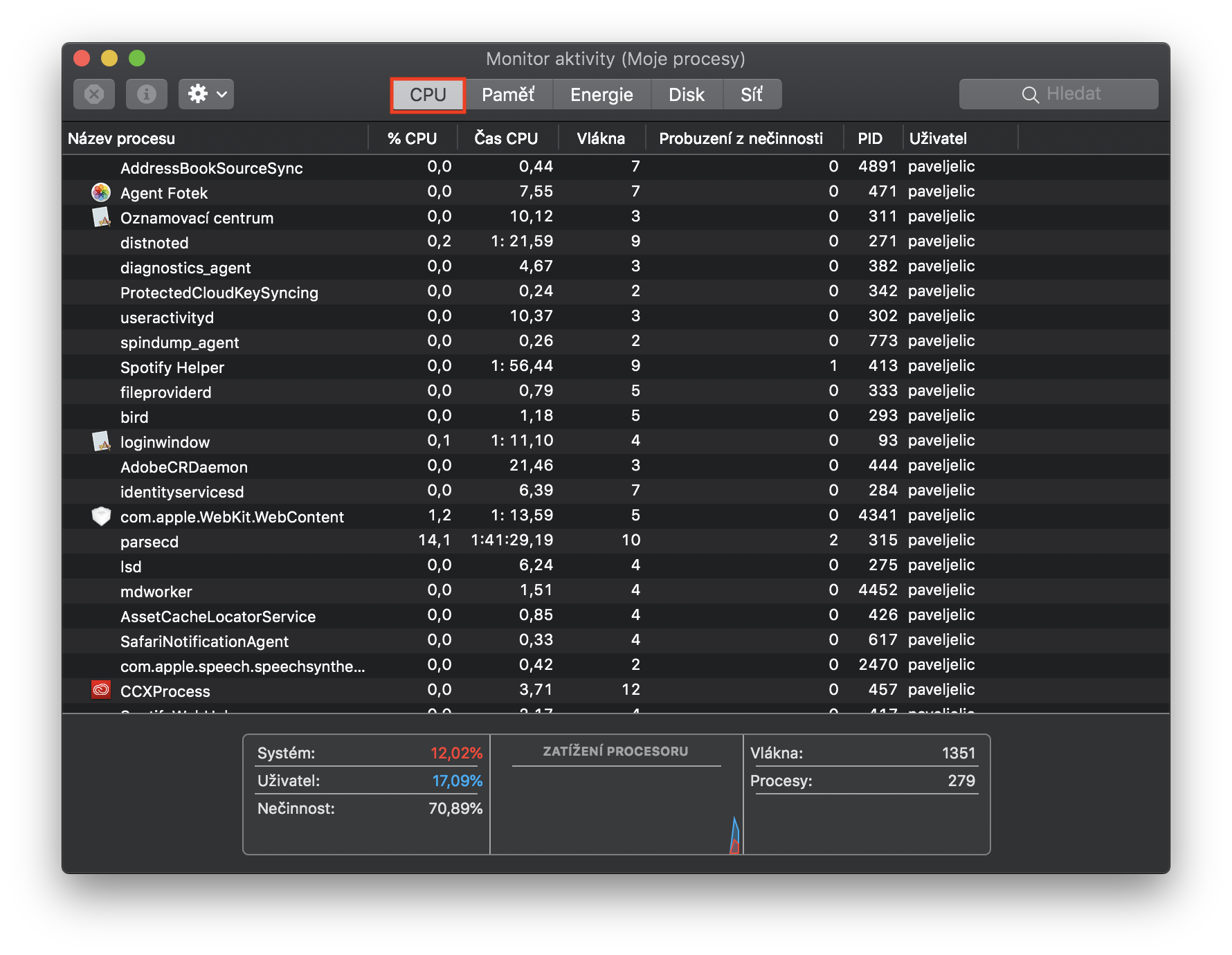Click the Agent Fotek Photos icon
Viewport: 1232px width, 955px height.
click(101, 192)
